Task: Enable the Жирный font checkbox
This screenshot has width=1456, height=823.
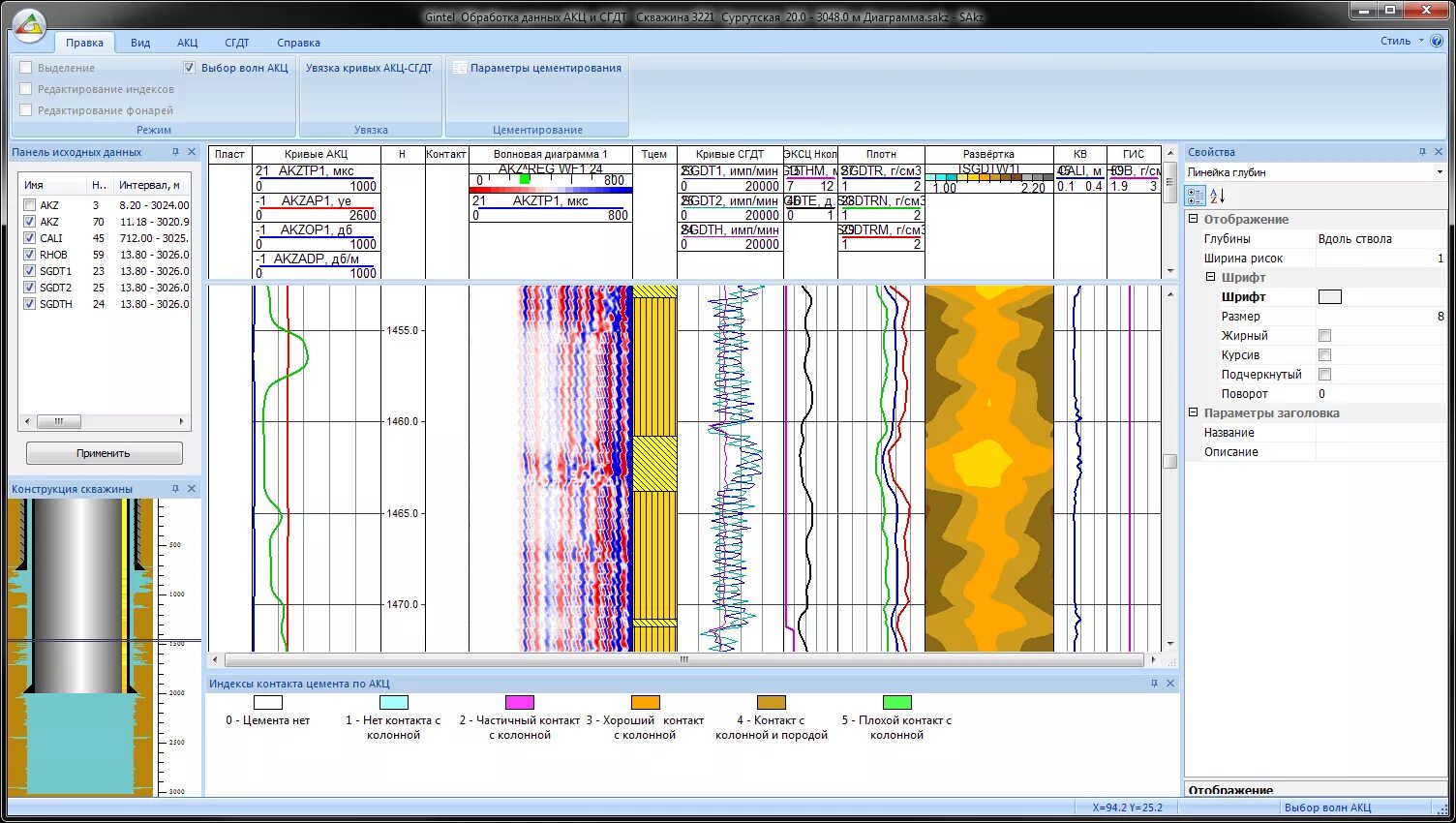Action: point(1324,336)
